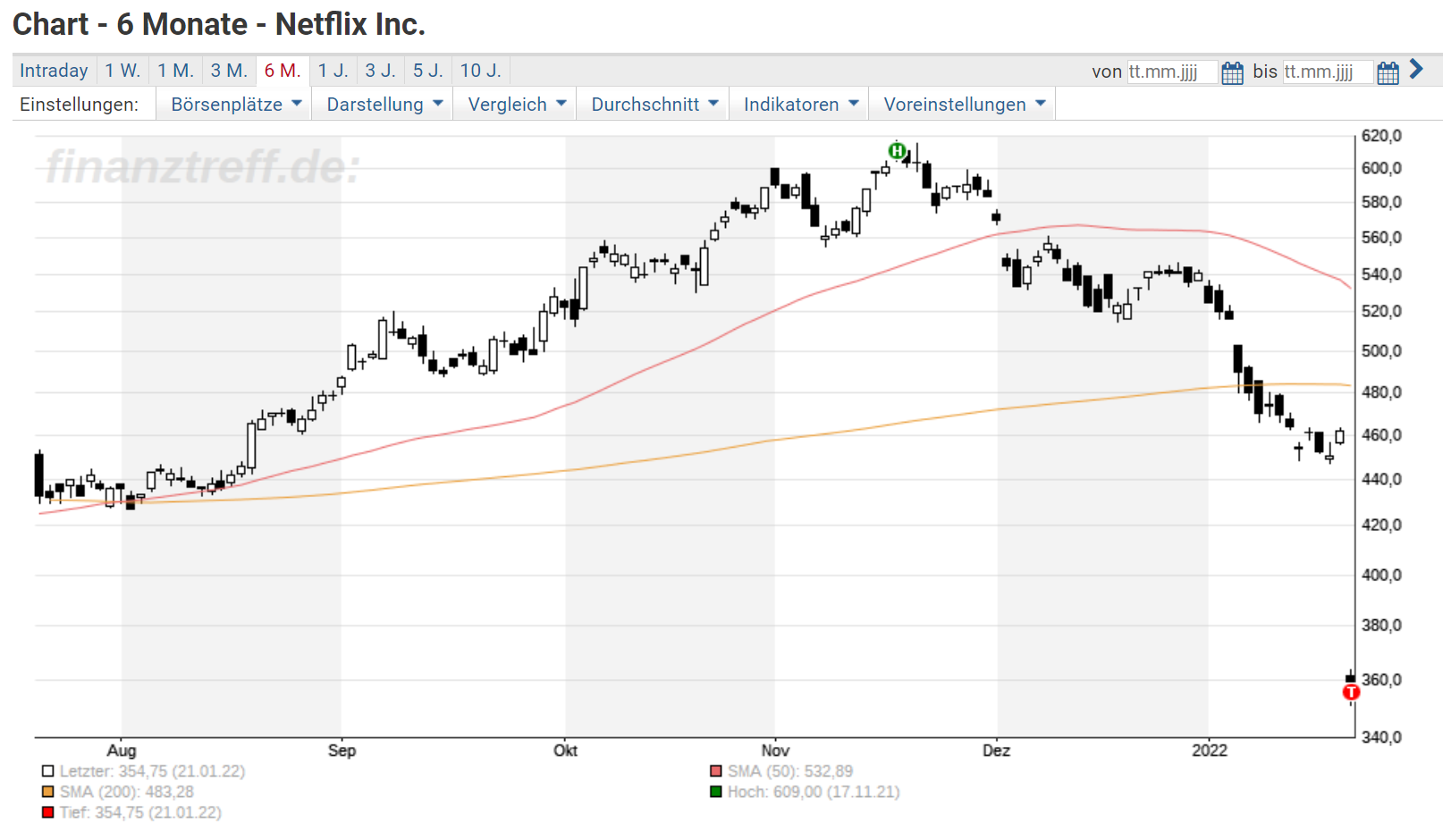Viewport: 1451px width, 840px height.
Task: Expand the Börsenplätze dropdown
Action: click(x=236, y=105)
